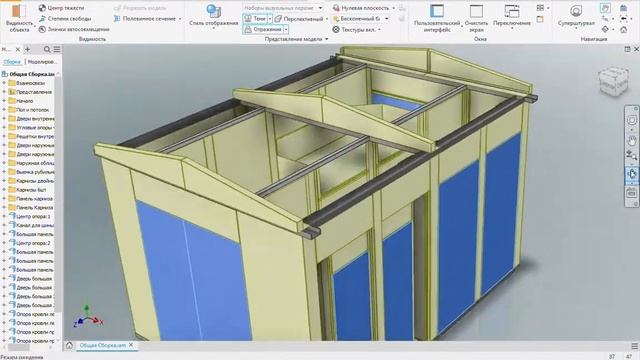Switch to the Сборка browser tab
Image resolution: width=640 pixels, height=360 pixels.
(x=12, y=62)
